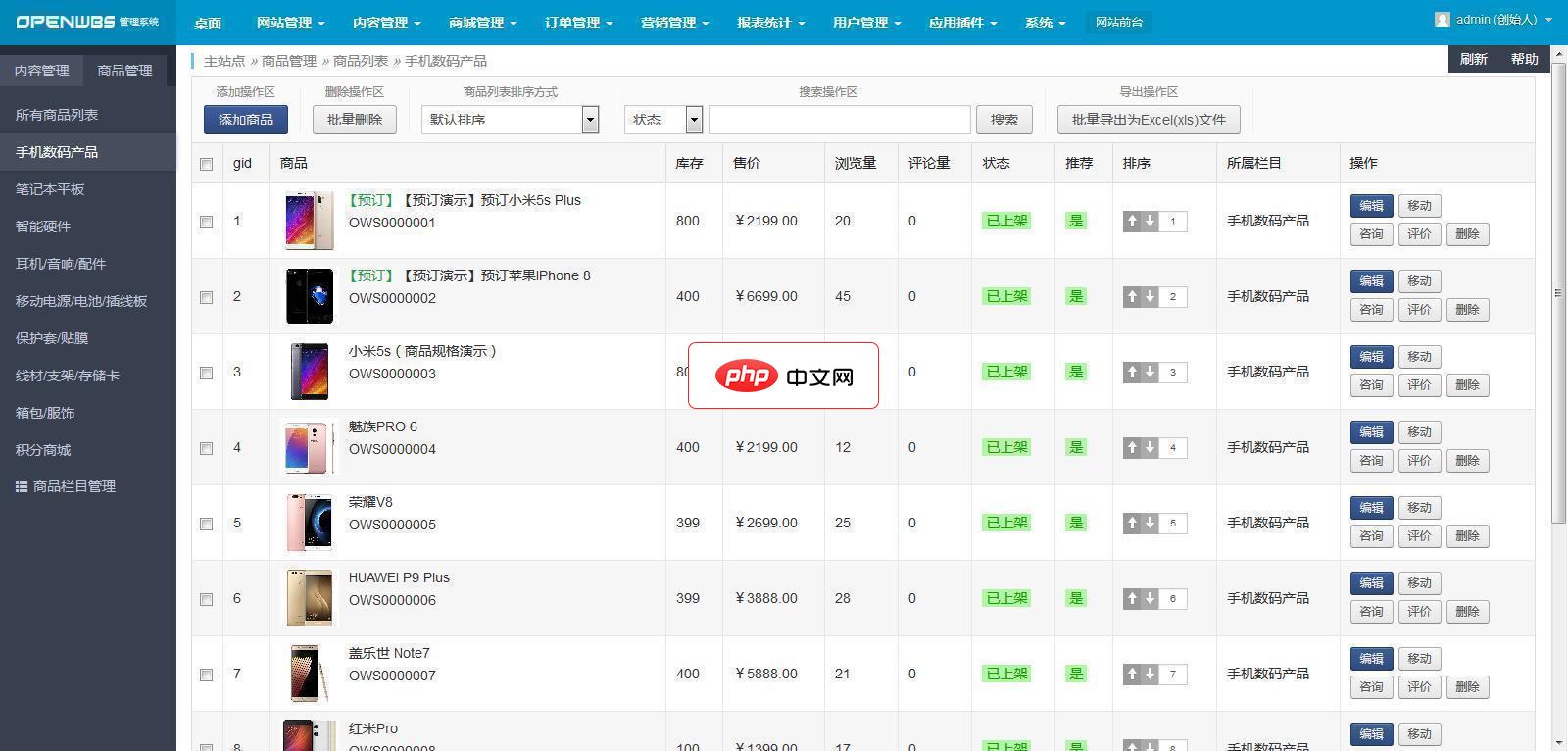The height and width of the screenshot is (751, 1568).
Task: Click the down arrow for iPhone 8 row
Action: 1150,297
